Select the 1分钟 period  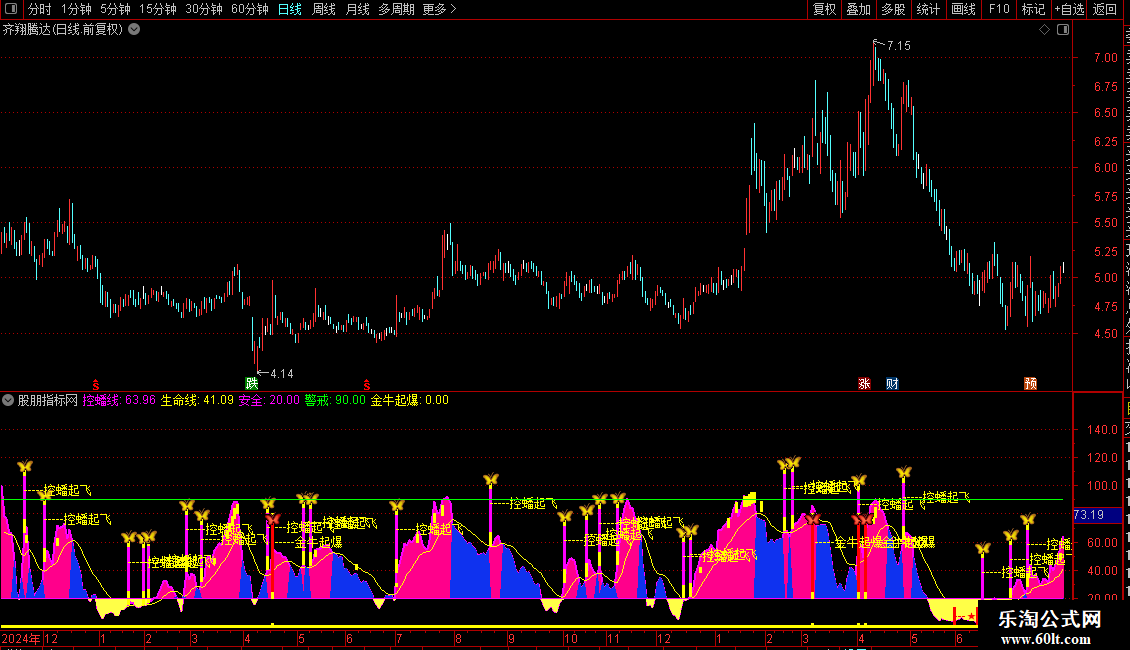pos(76,9)
